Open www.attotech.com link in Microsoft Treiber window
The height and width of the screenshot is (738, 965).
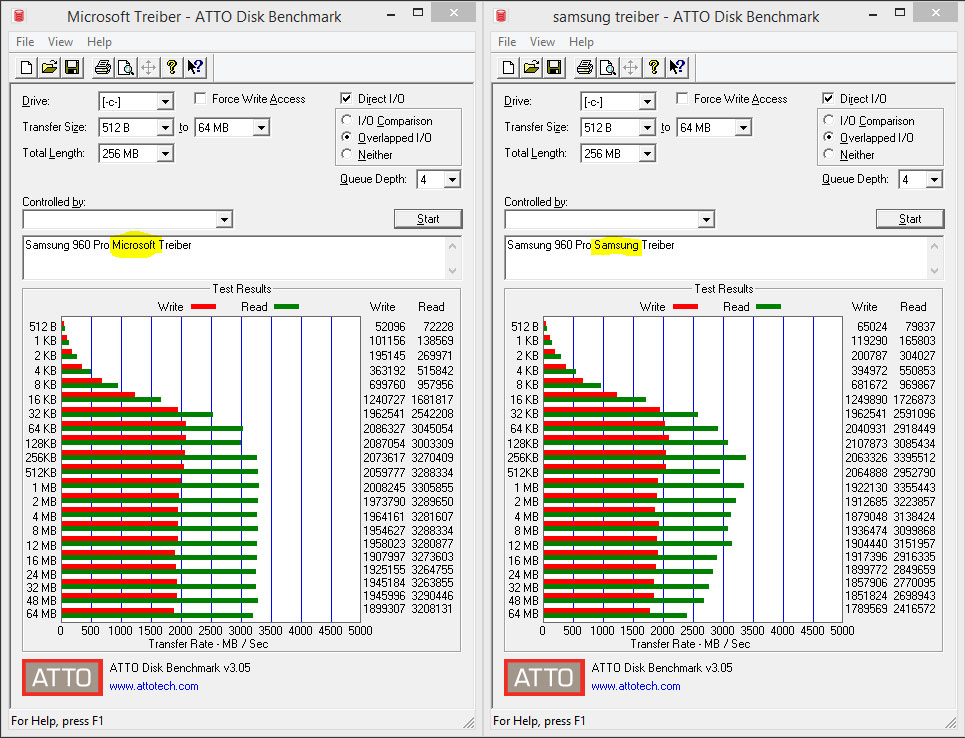pyautogui.click(x=154, y=686)
